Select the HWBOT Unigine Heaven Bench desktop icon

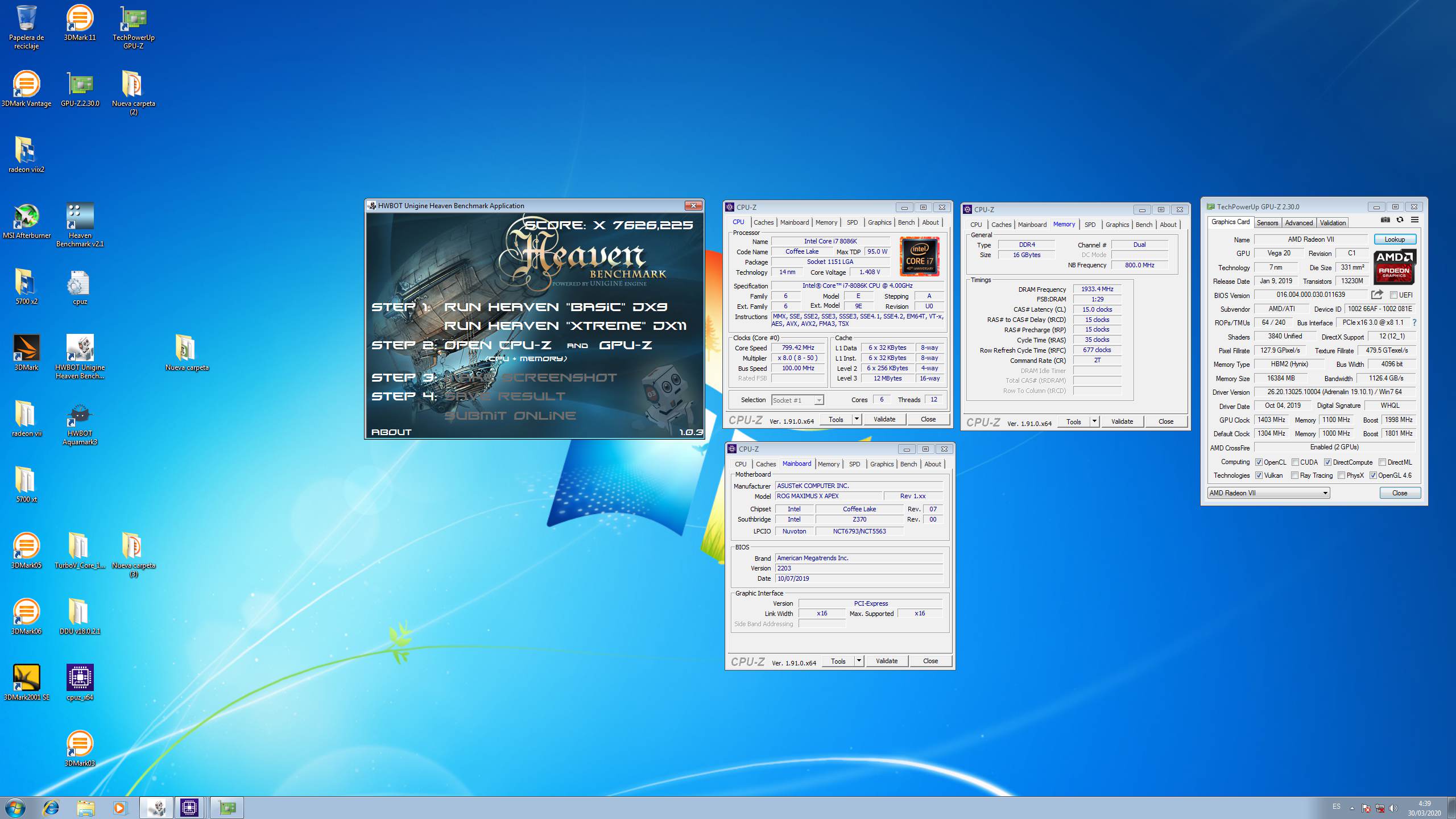80,357
